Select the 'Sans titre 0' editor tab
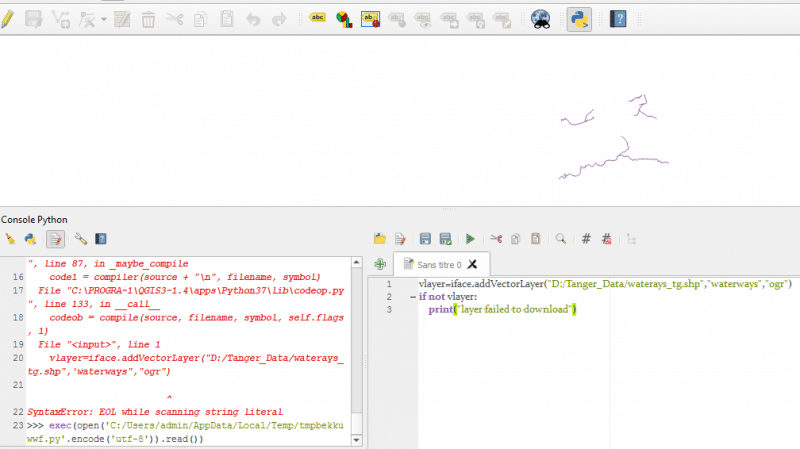 pos(438,266)
